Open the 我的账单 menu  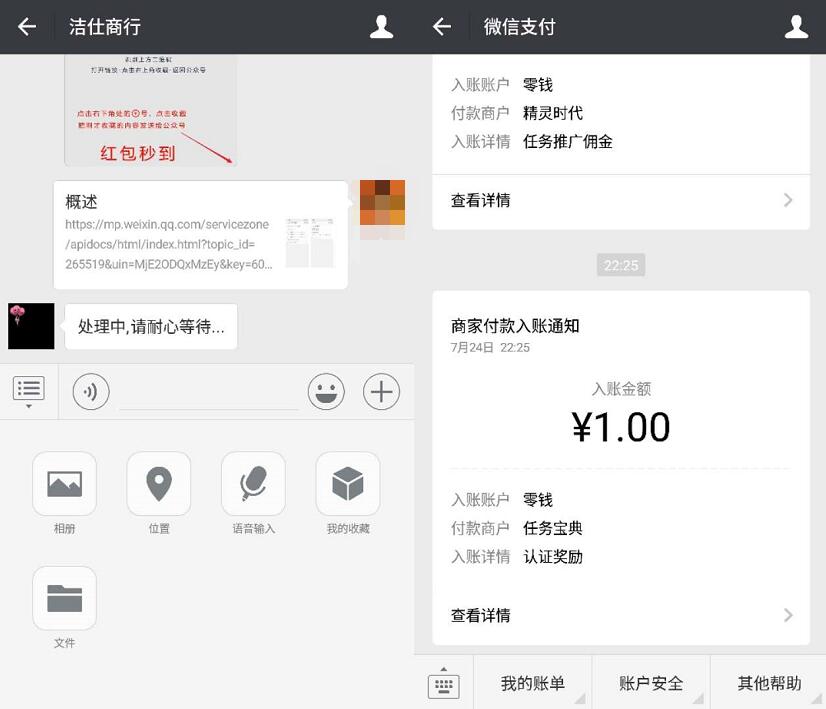point(533,683)
